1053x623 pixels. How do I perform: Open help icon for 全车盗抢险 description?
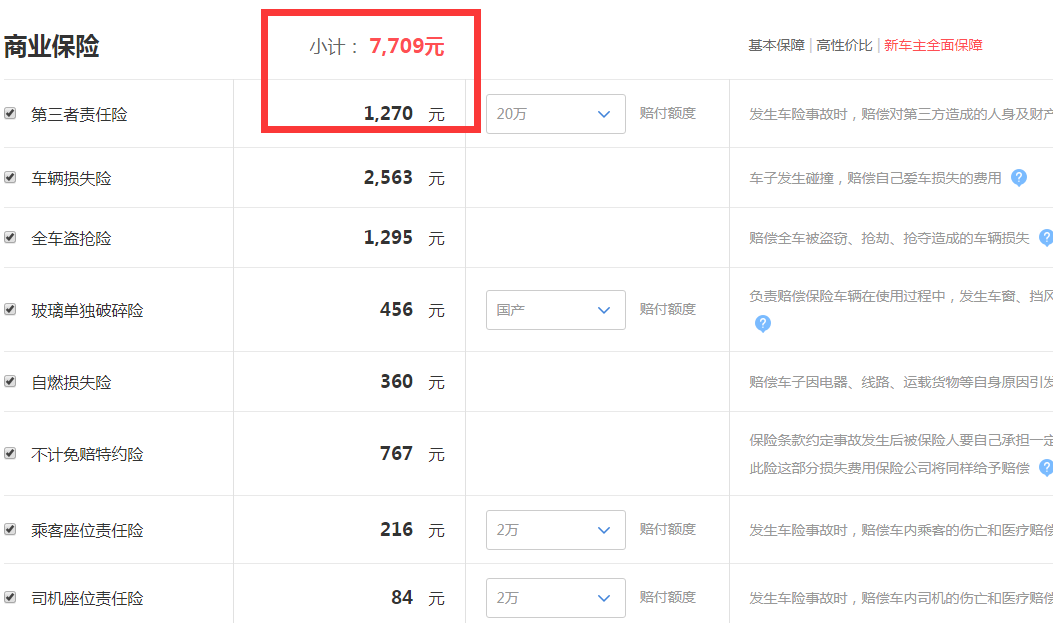click(1046, 238)
